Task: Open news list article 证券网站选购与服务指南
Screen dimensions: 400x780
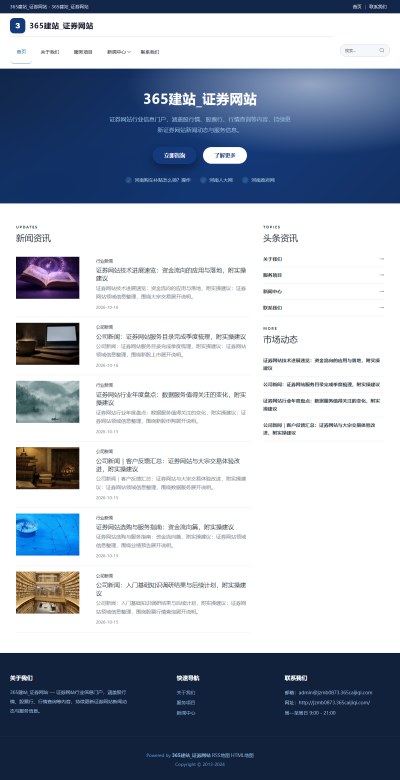Action: tap(165, 527)
